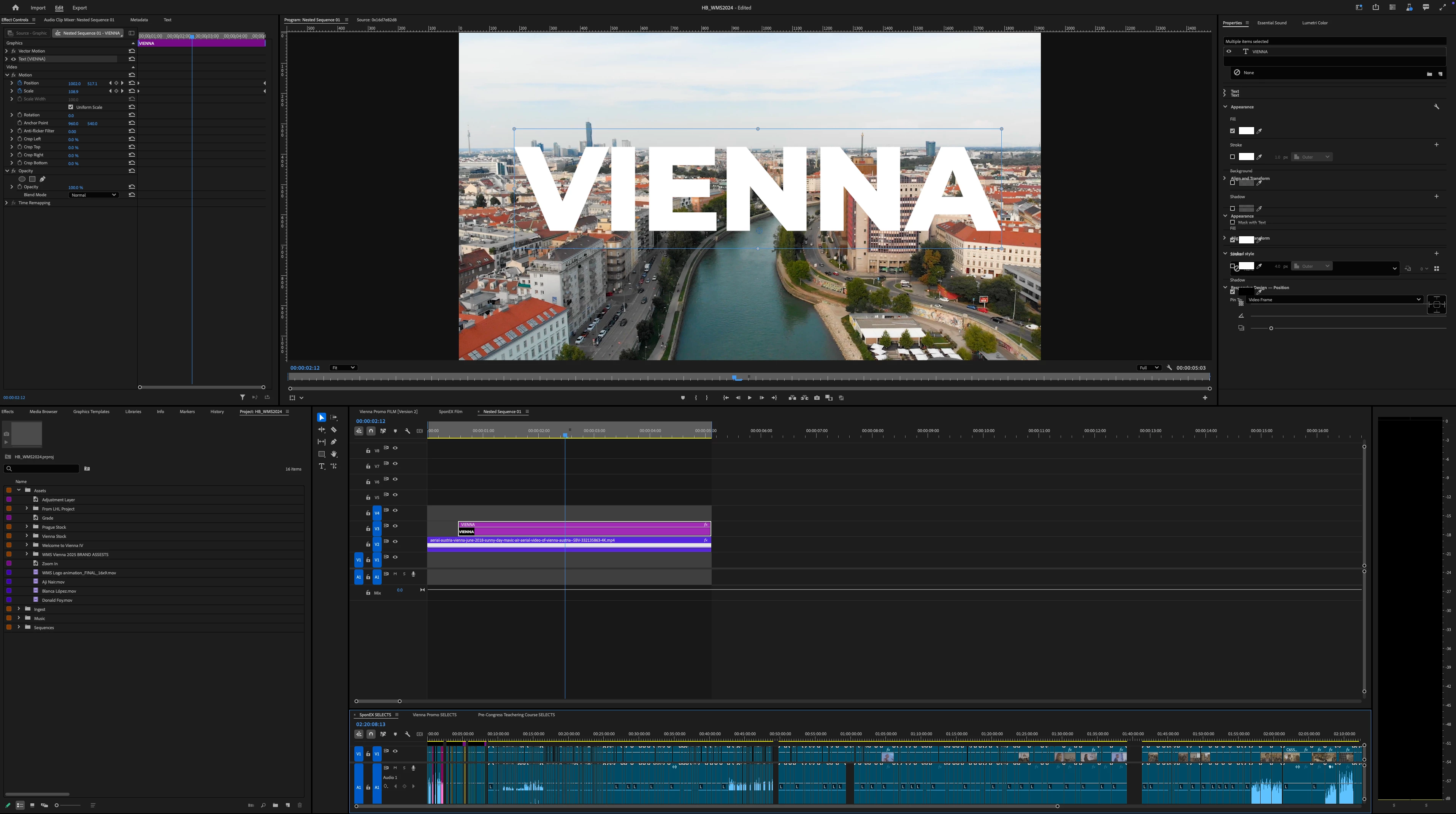This screenshot has height=814, width=1456.
Task: Expand the Prague Stock bin
Action: (27, 527)
